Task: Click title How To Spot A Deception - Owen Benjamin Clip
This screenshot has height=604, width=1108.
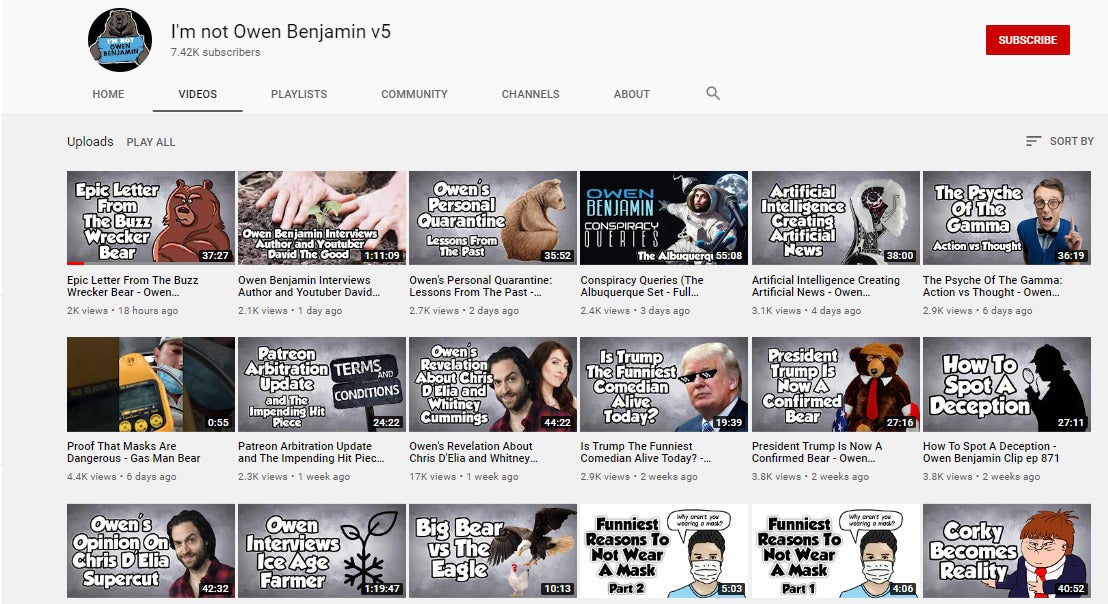Action: tap(991, 452)
